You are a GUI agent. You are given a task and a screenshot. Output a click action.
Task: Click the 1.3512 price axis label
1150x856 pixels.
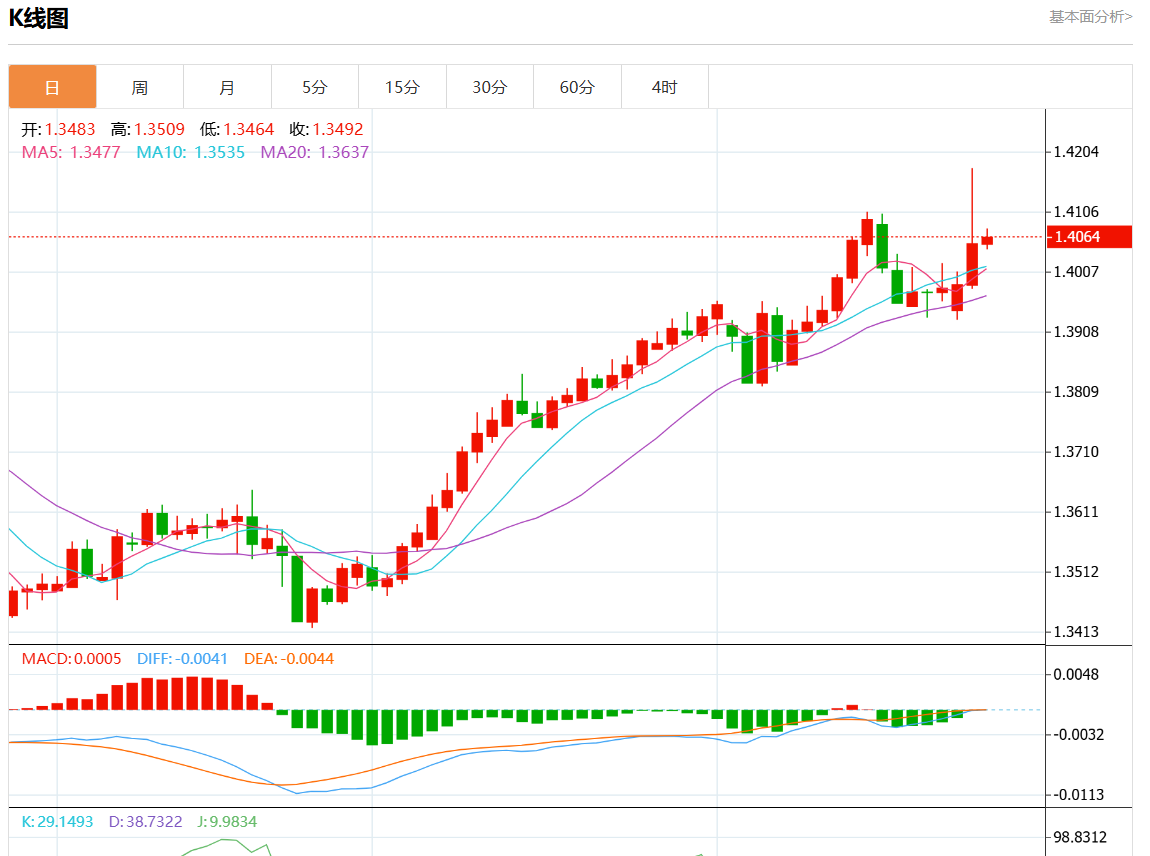[x=1076, y=571]
